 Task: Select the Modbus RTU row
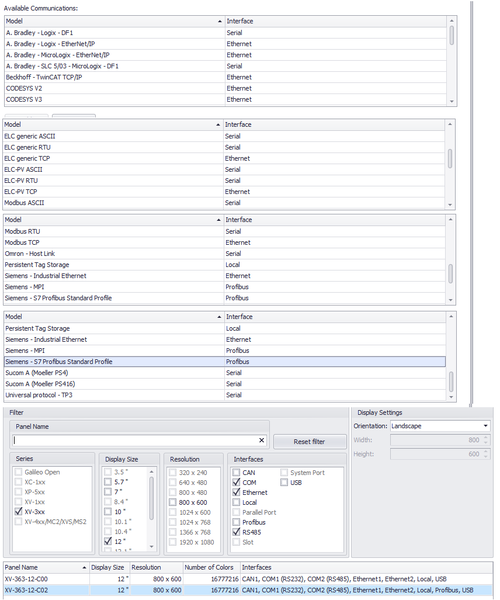coord(225,232)
